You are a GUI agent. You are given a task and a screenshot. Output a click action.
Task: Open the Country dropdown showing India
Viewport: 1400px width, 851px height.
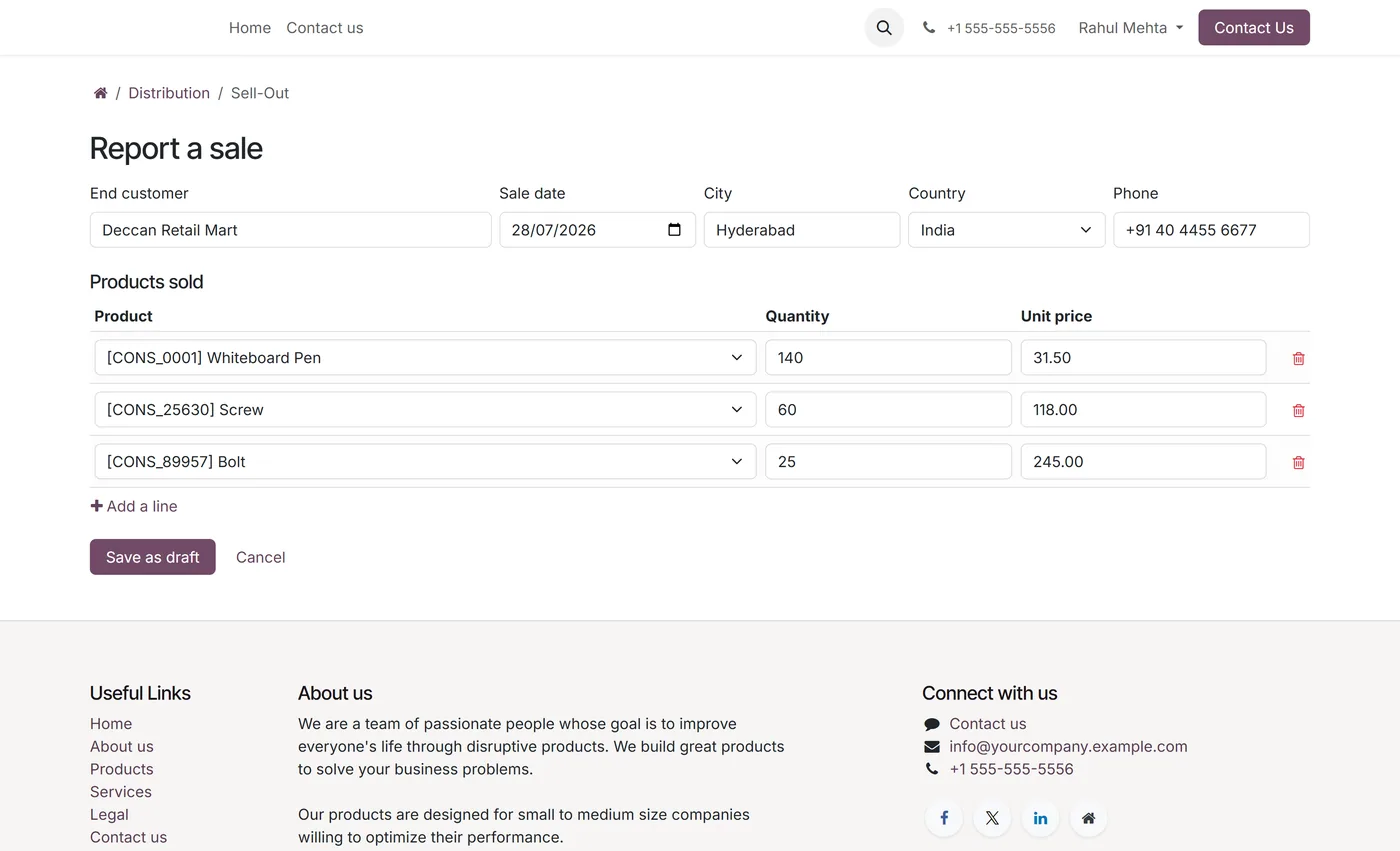pyautogui.click(x=1006, y=230)
